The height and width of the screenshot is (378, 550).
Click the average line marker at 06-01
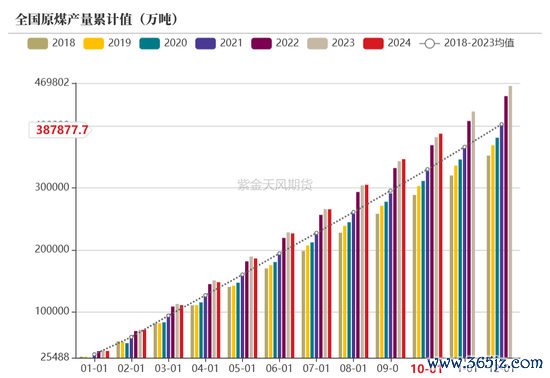[x=279, y=254]
